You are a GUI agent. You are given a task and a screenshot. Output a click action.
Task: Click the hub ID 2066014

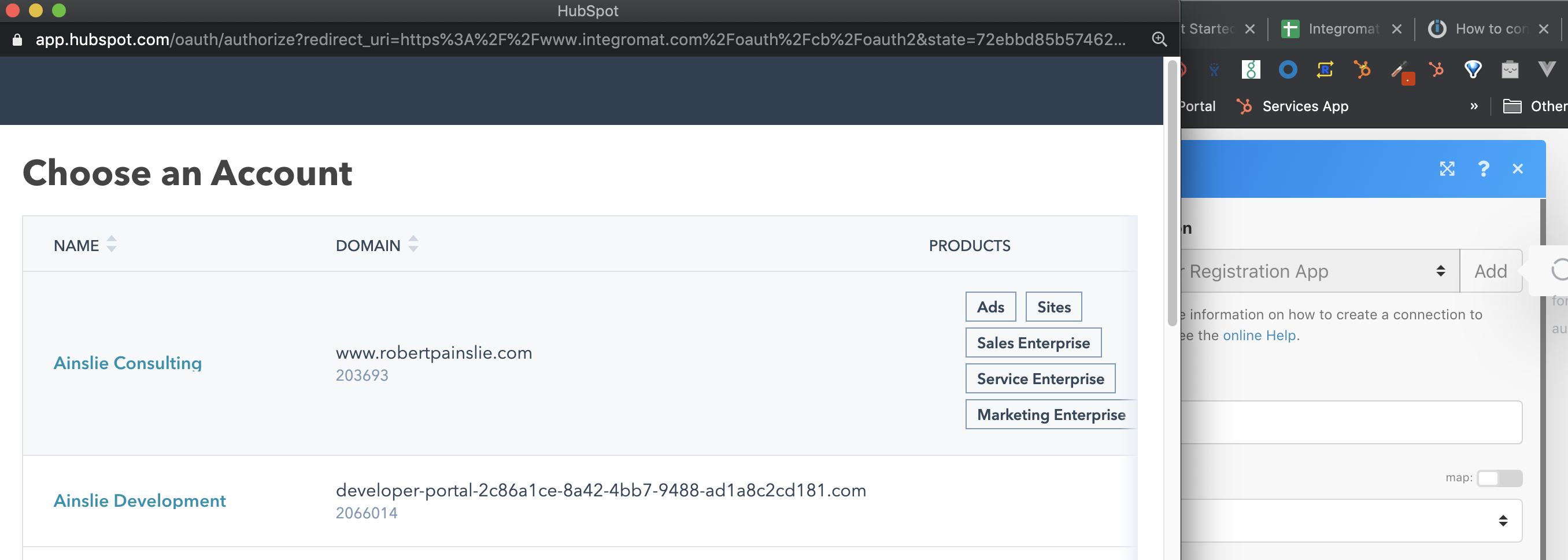click(x=367, y=513)
